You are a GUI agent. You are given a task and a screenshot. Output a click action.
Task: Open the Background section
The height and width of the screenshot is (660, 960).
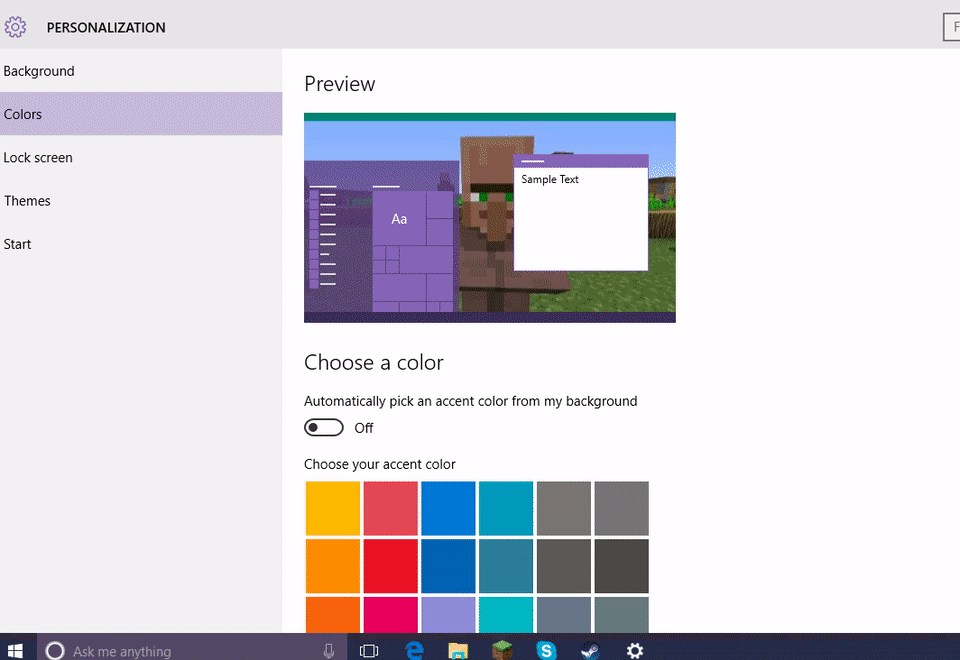(141, 71)
